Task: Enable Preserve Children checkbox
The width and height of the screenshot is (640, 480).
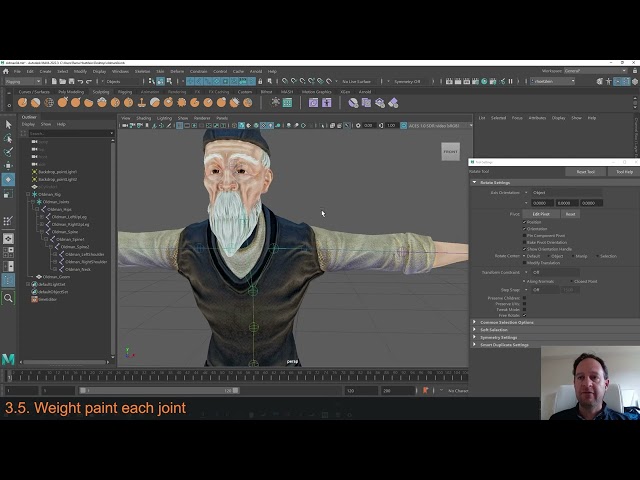Action: [x=524, y=298]
